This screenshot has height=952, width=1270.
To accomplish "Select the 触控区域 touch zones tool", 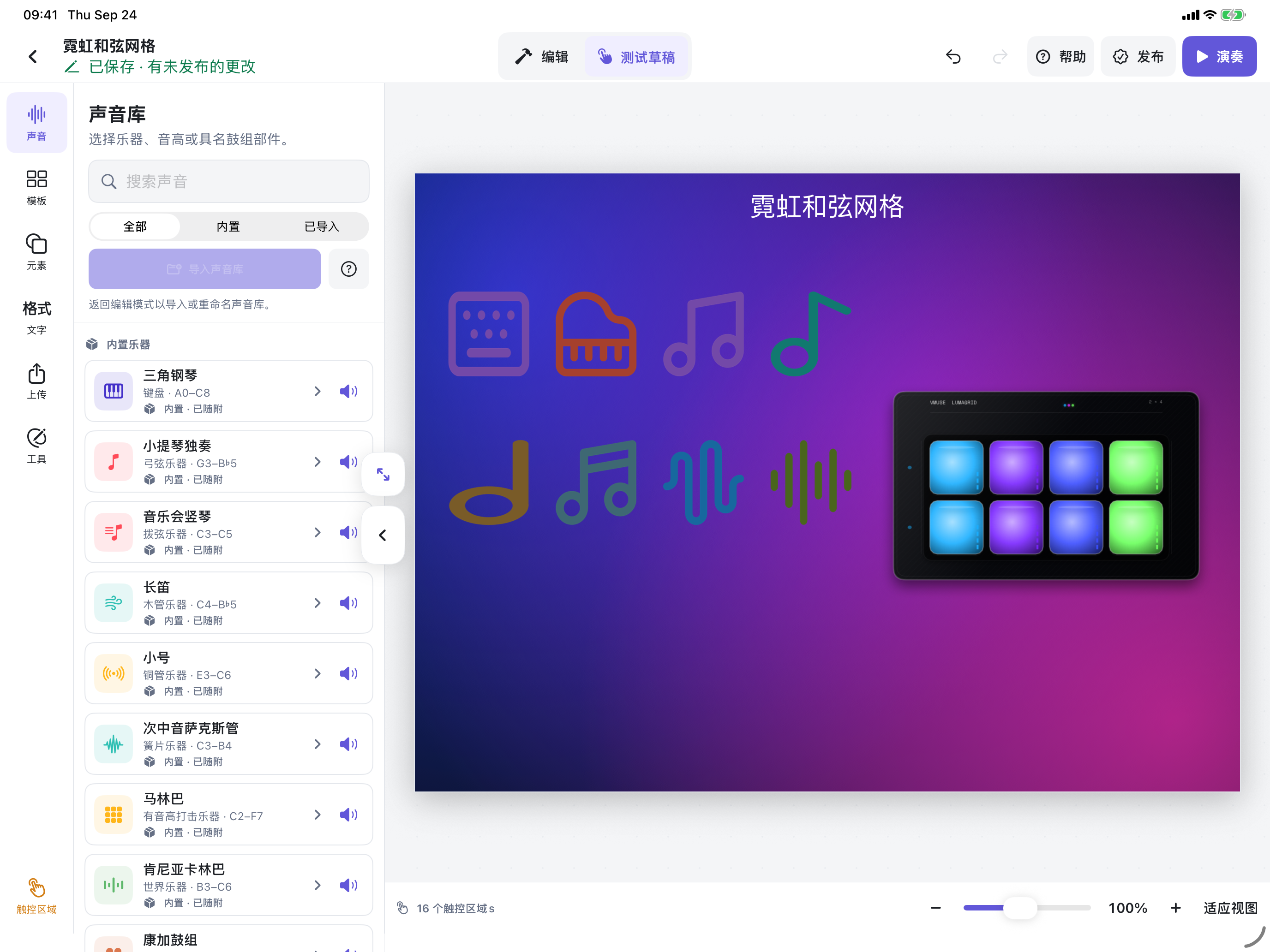I will tap(36, 896).
